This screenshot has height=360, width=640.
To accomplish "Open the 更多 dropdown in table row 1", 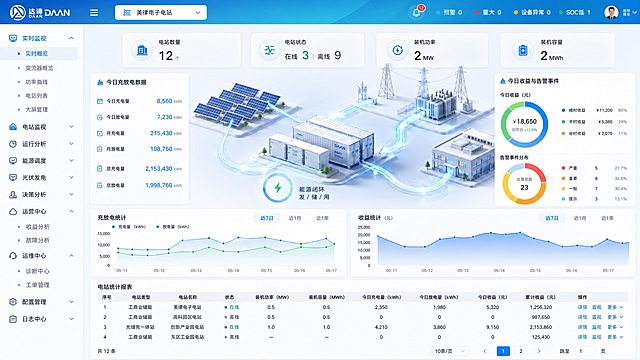I will 615,307.
